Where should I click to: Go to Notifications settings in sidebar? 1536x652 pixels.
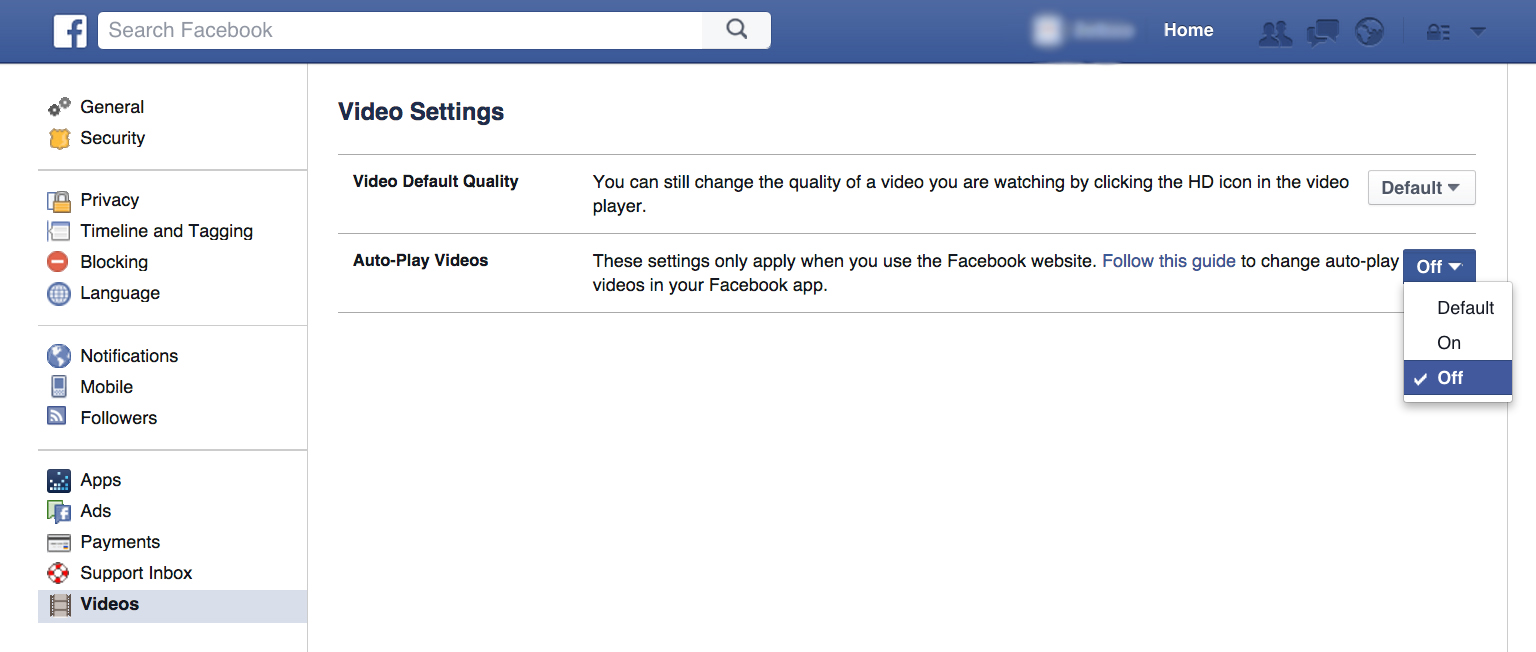129,356
